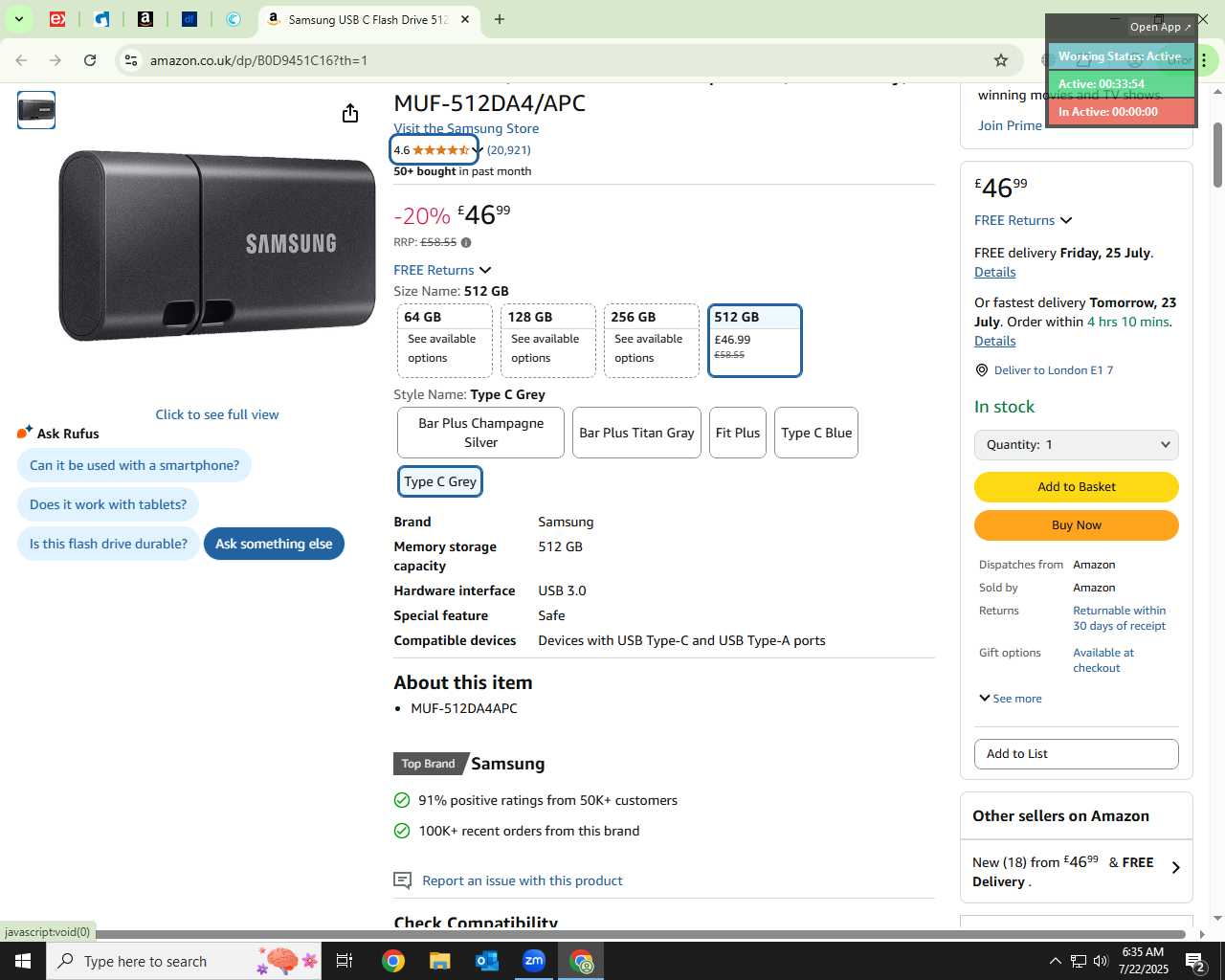Choose Type C Blue style
1225x980 pixels.
[x=816, y=433]
